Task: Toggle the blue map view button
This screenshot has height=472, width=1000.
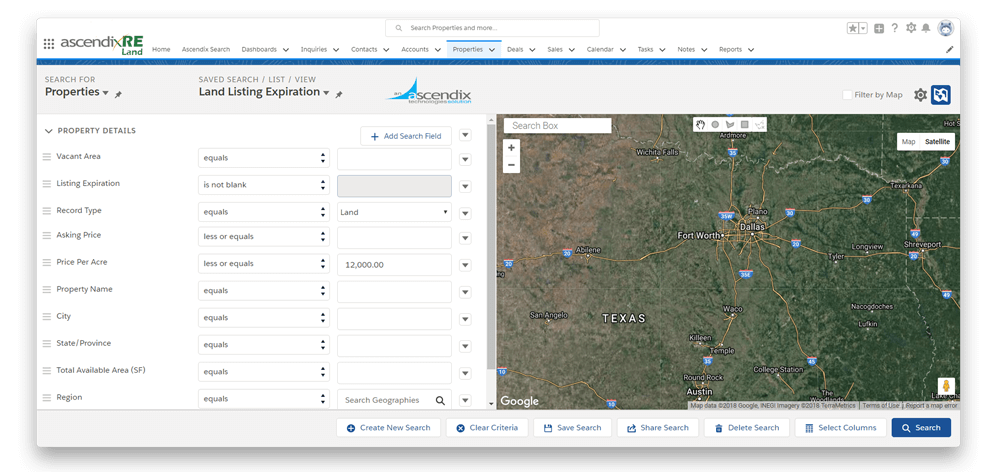Action: click(x=941, y=95)
